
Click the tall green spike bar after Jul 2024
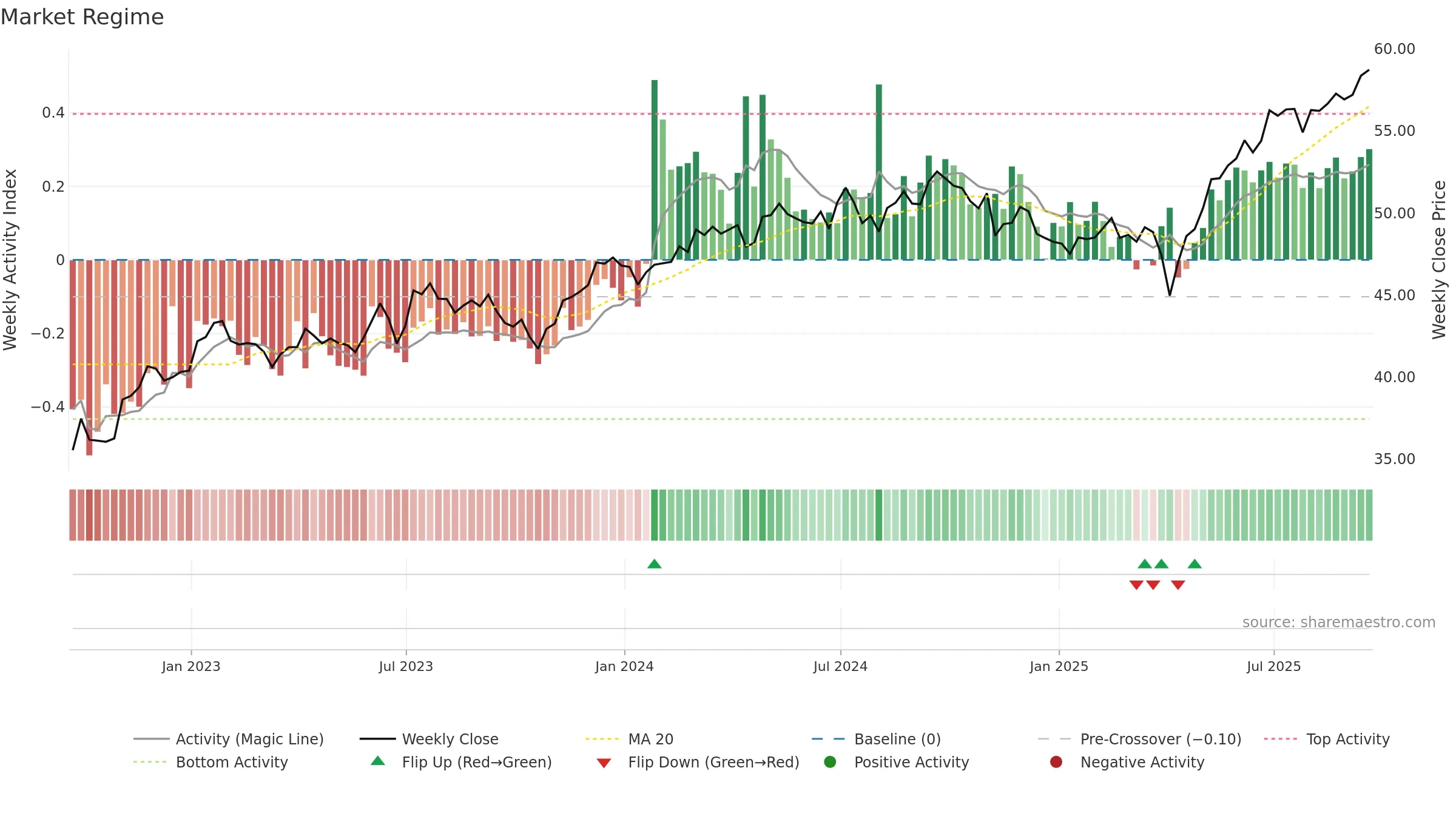point(879,172)
